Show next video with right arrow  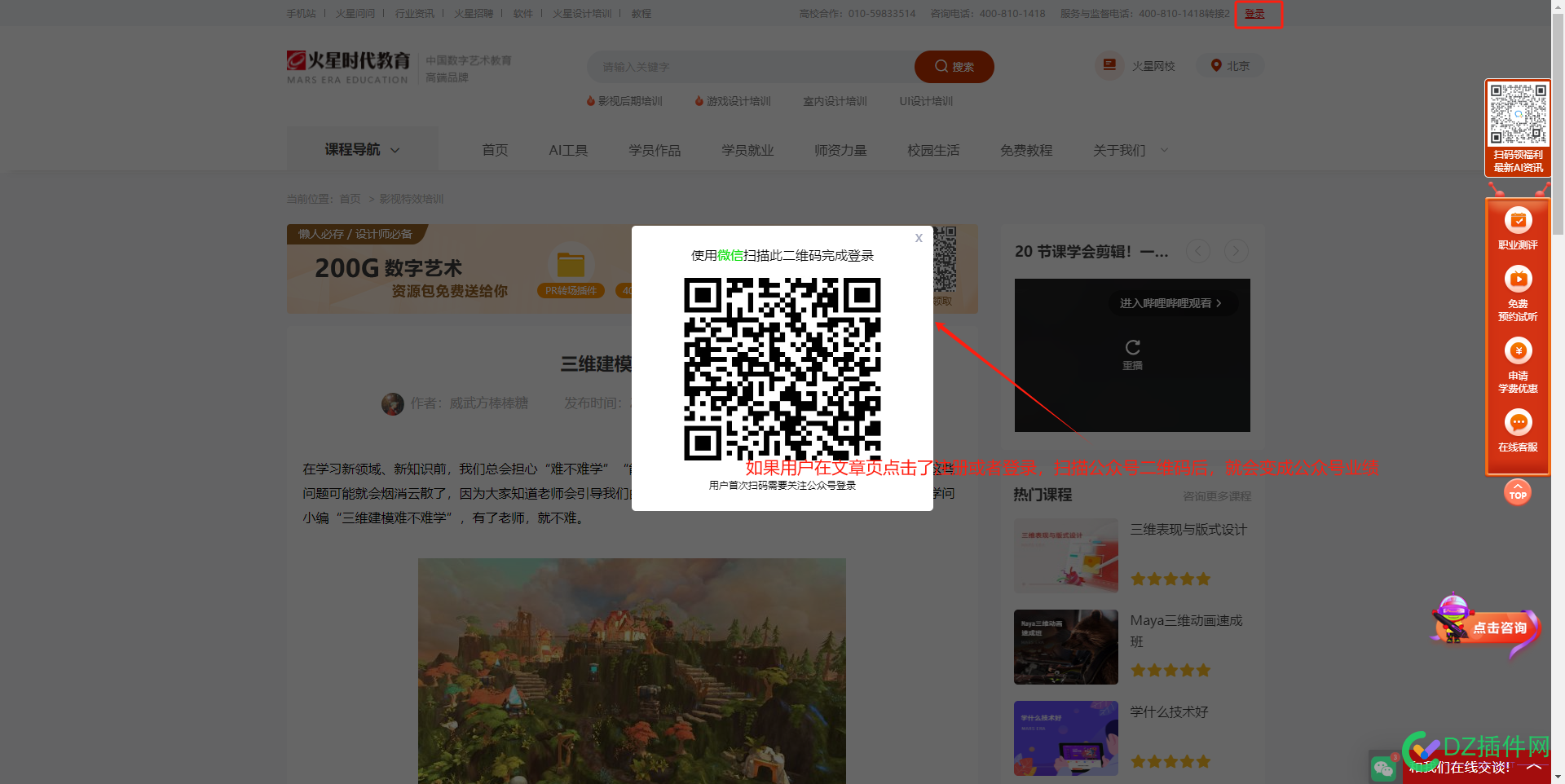pos(1236,251)
